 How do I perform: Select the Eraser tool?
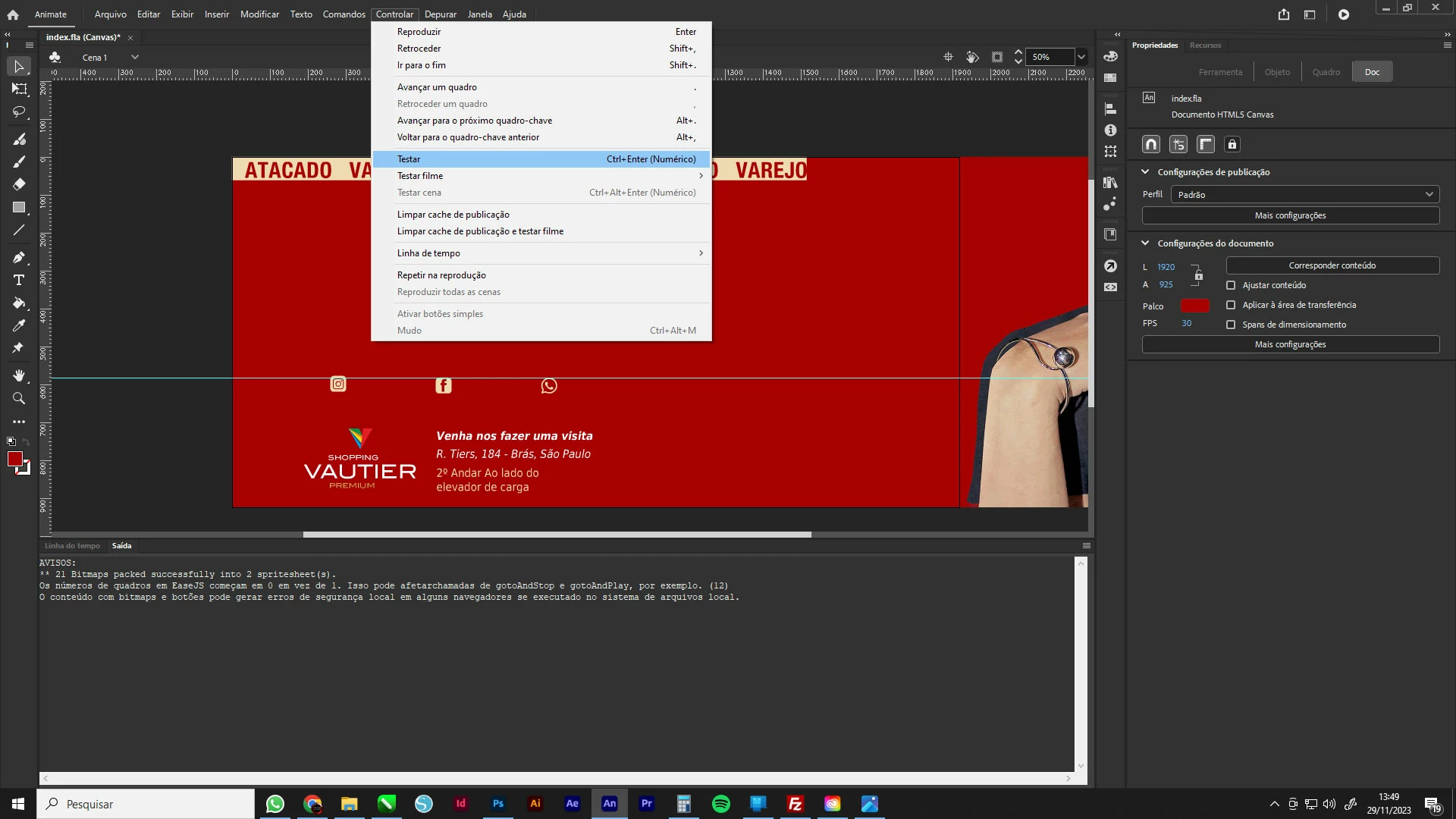coord(19,184)
